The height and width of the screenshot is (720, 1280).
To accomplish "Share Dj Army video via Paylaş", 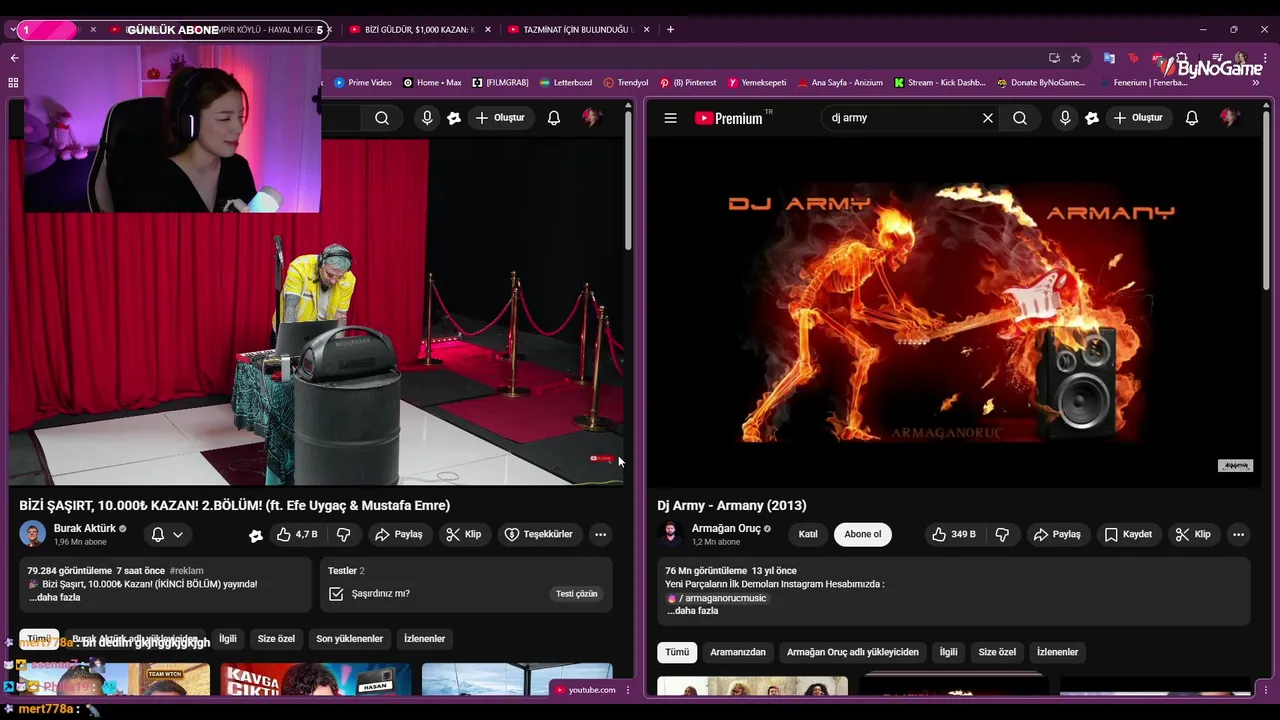I will pyautogui.click(x=1057, y=535).
